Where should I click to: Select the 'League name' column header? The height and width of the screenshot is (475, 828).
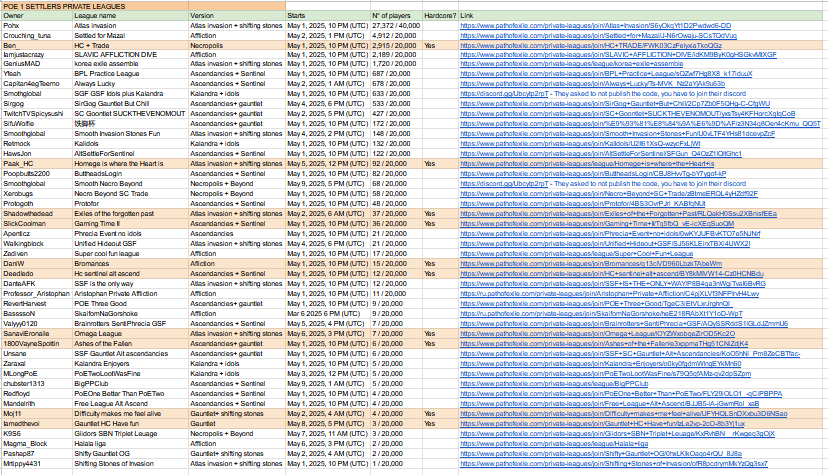pos(130,16)
